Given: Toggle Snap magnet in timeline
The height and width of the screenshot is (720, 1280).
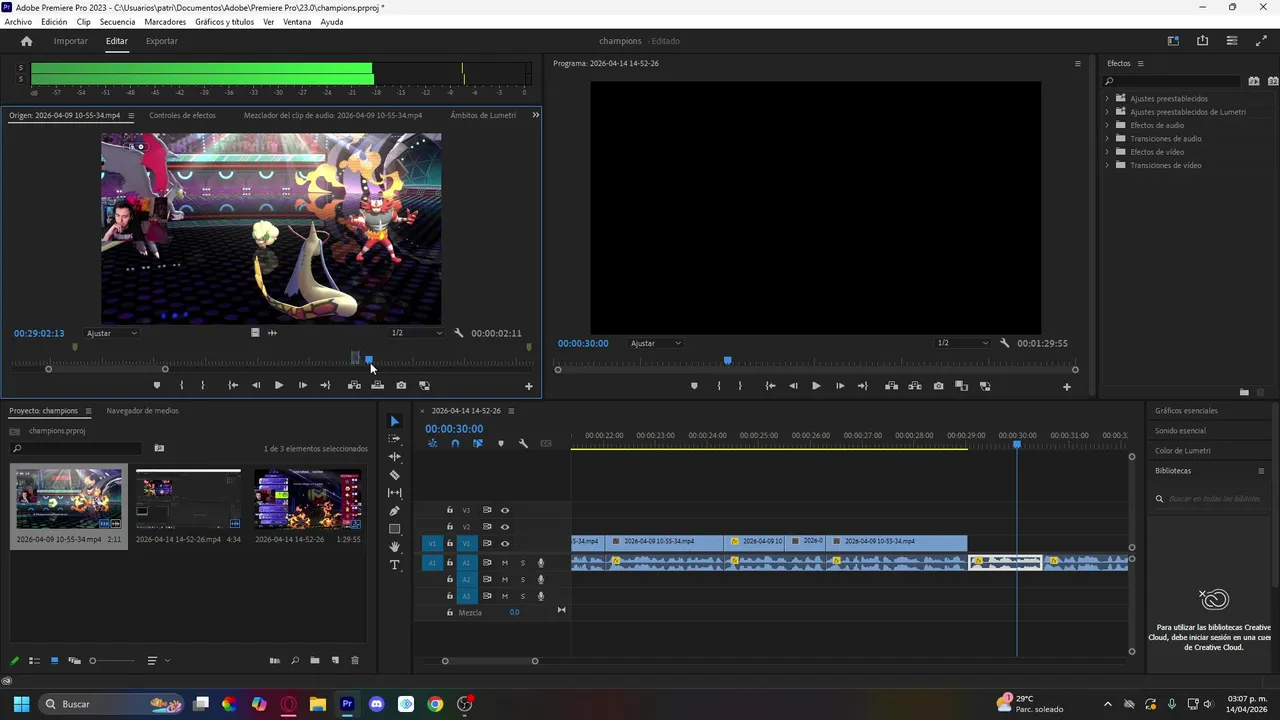Looking at the screenshot, I should coord(455,443).
